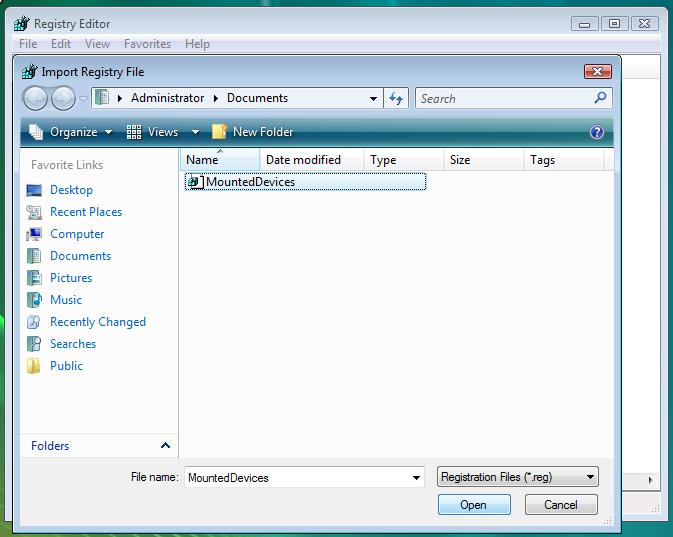The image size is (673, 537).
Task: Open recent pages dropdown beside nav arrows
Action: tap(84, 99)
